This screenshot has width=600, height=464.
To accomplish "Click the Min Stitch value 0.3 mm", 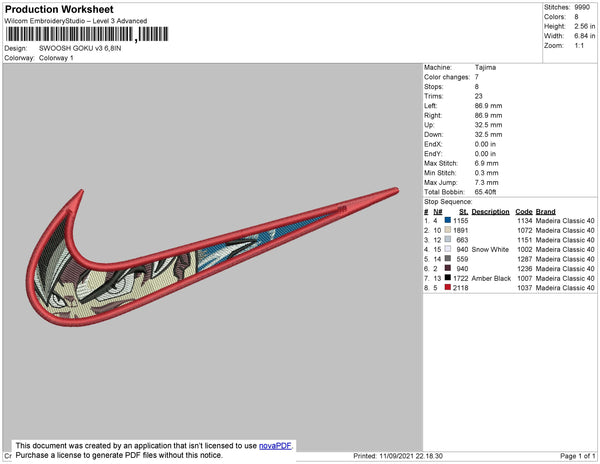I will point(486,173).
